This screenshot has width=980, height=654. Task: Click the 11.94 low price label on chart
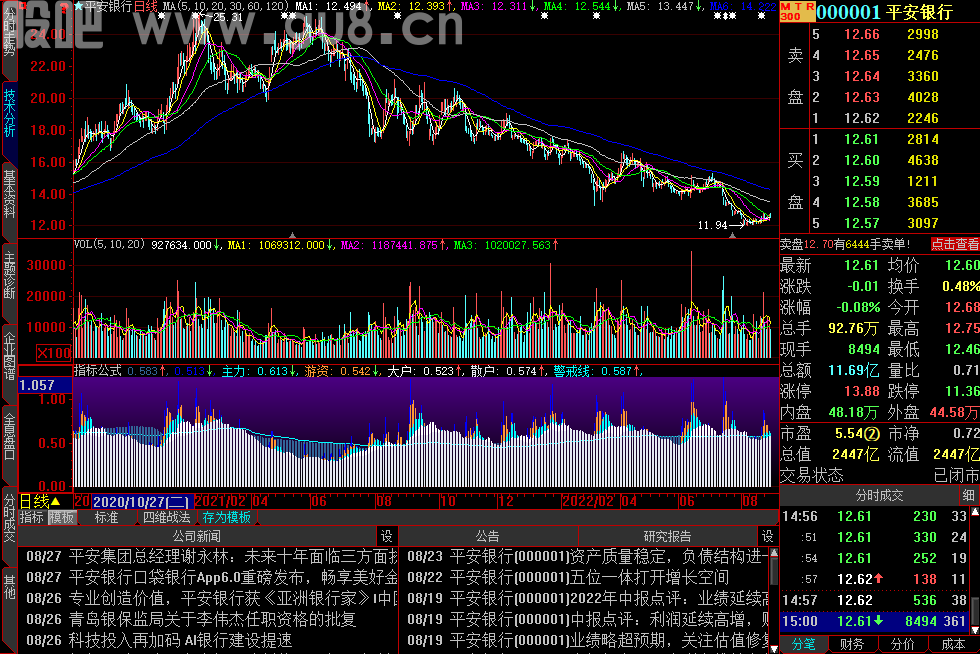[x=712, y=225]
